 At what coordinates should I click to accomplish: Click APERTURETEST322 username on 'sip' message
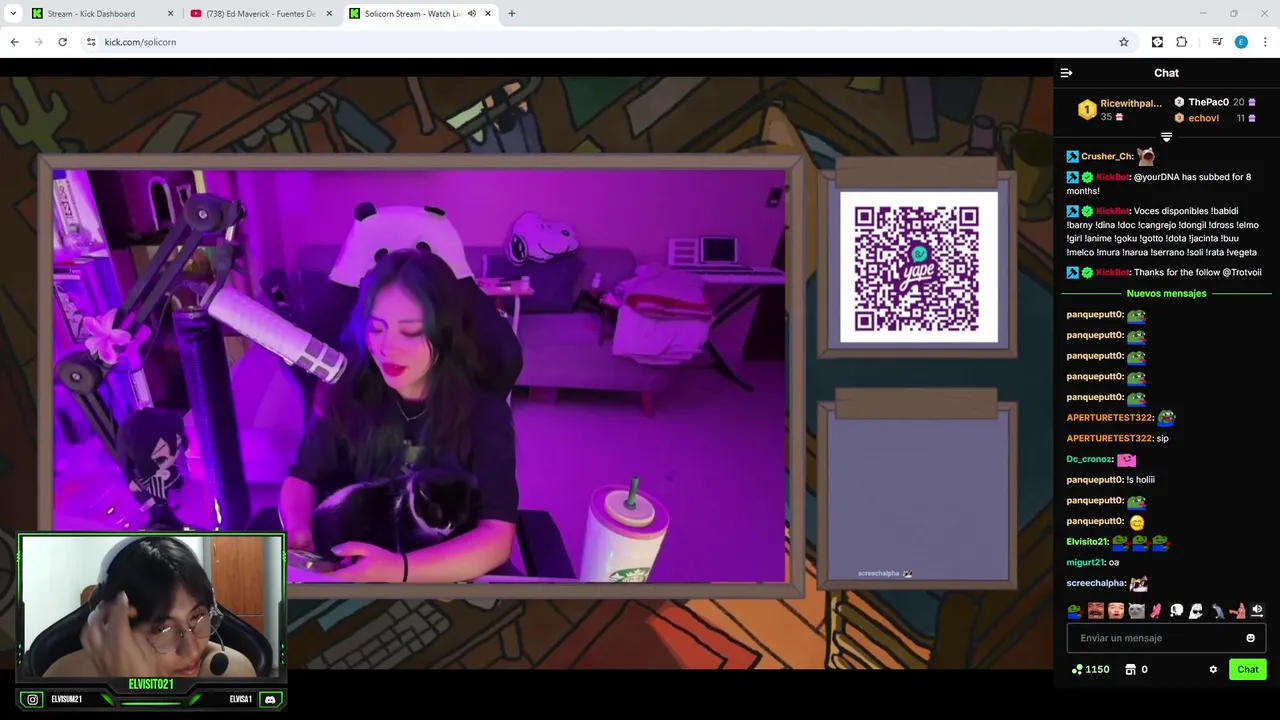point(1110,438)
